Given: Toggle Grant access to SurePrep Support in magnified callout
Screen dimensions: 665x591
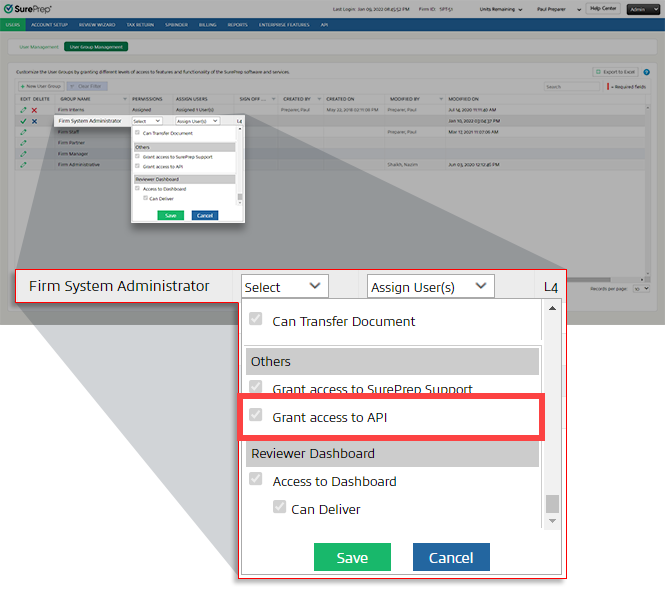Looking at the screenshot, I should [x=256, y=386].
